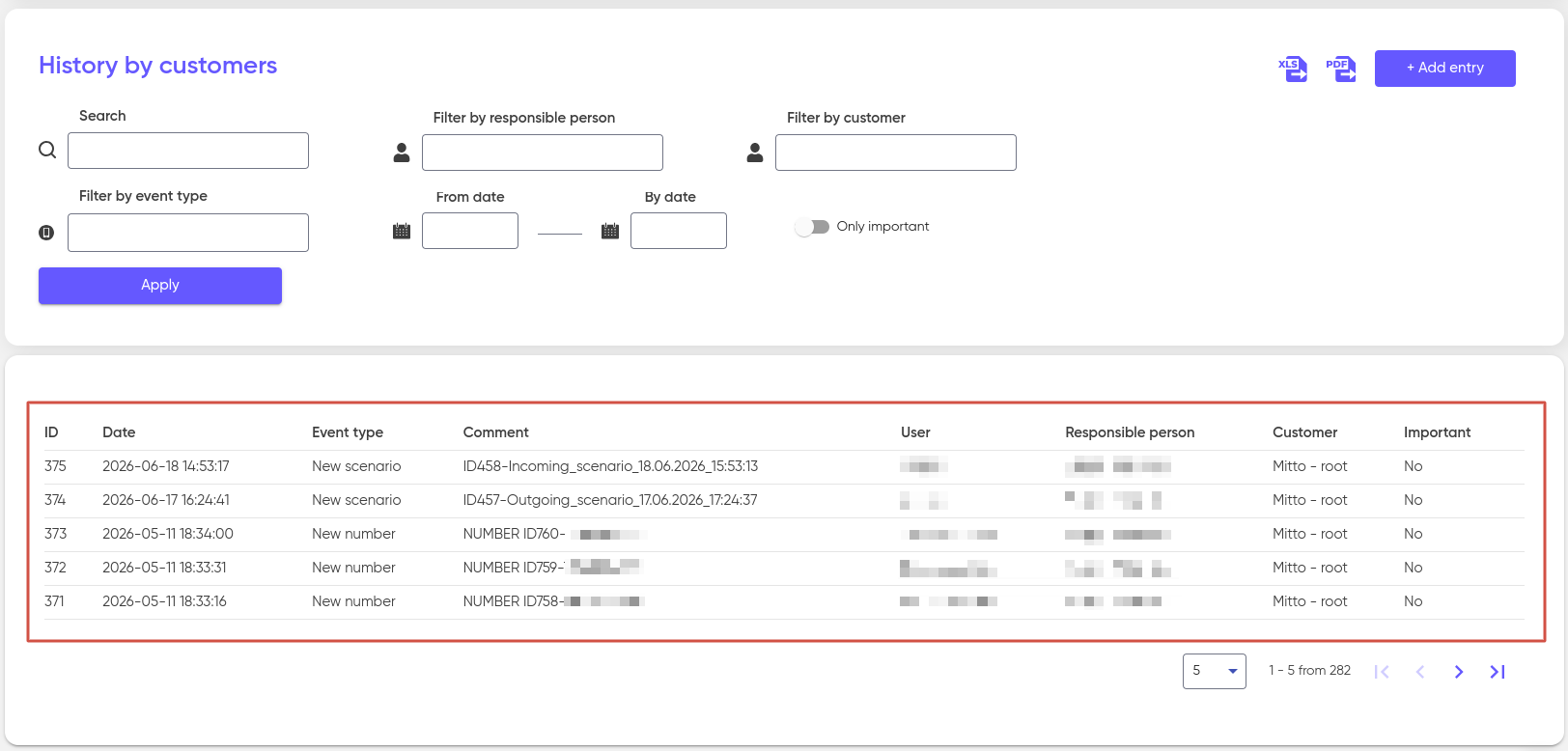The image size is (1568, 751).
Task: Click the ID column header
Action: (51, 432)
